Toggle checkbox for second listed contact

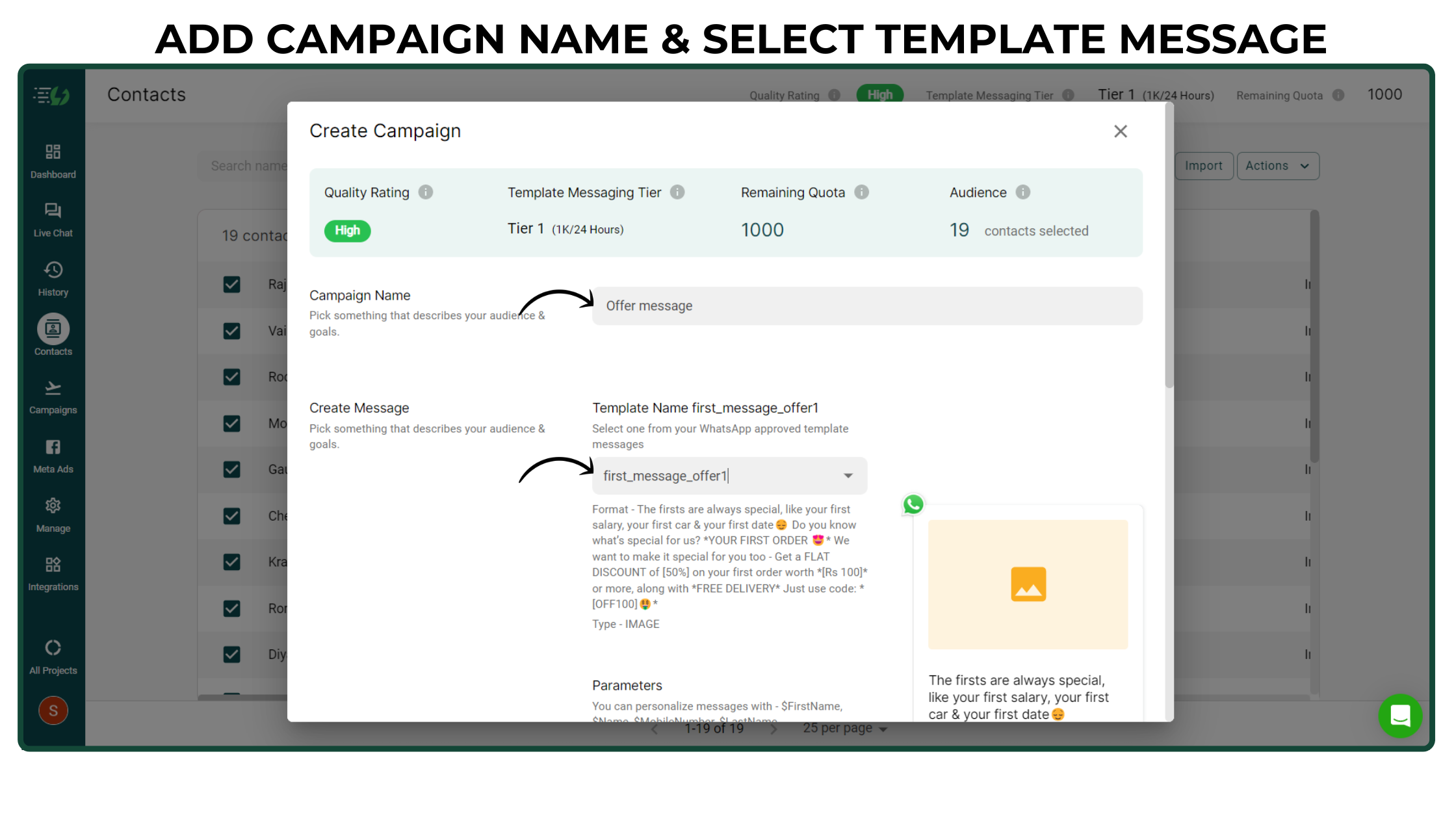click(x=231, y=330)
